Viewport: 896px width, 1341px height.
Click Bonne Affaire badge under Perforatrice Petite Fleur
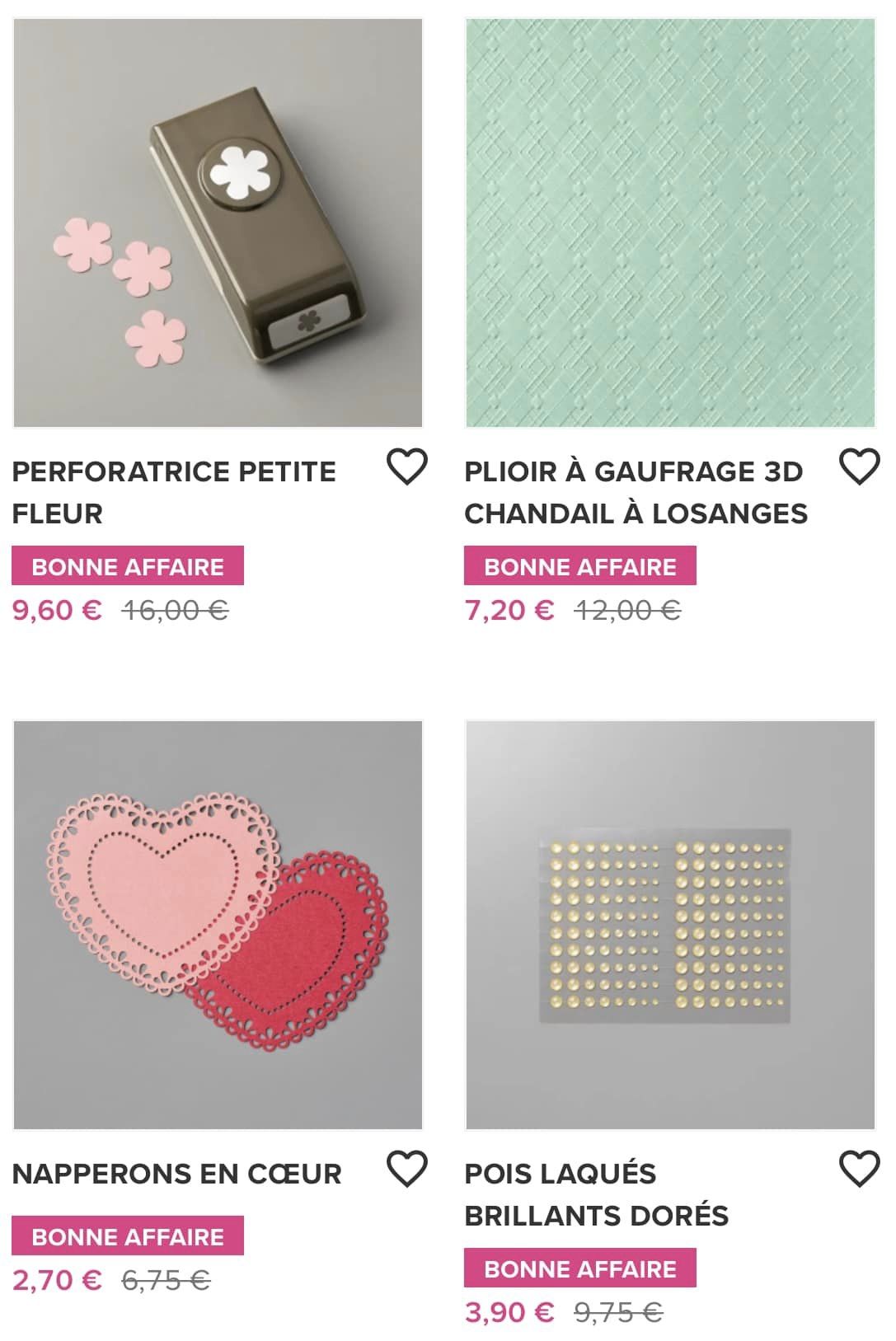point(128,566)
